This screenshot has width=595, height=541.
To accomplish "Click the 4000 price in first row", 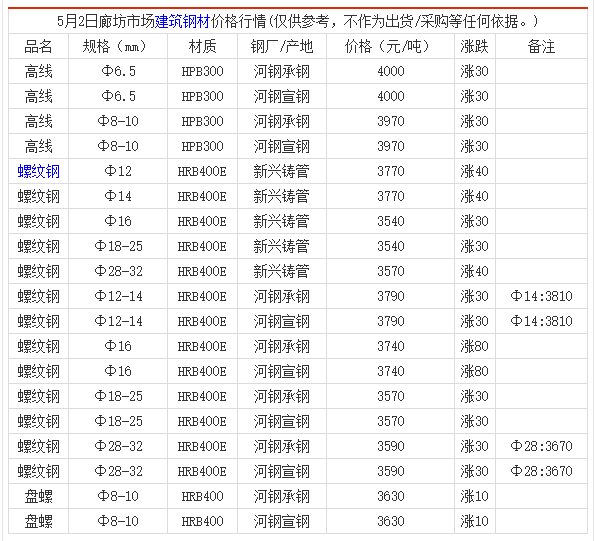I will (390, 71).
